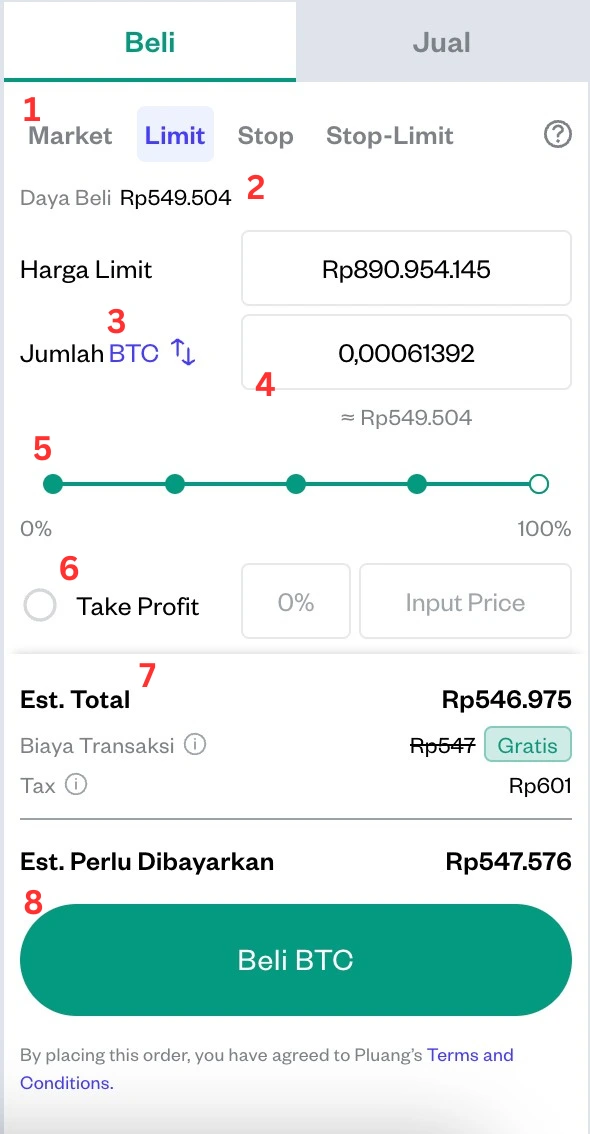
Task: Select the Stop order type
Action: (x=264, y=135)
